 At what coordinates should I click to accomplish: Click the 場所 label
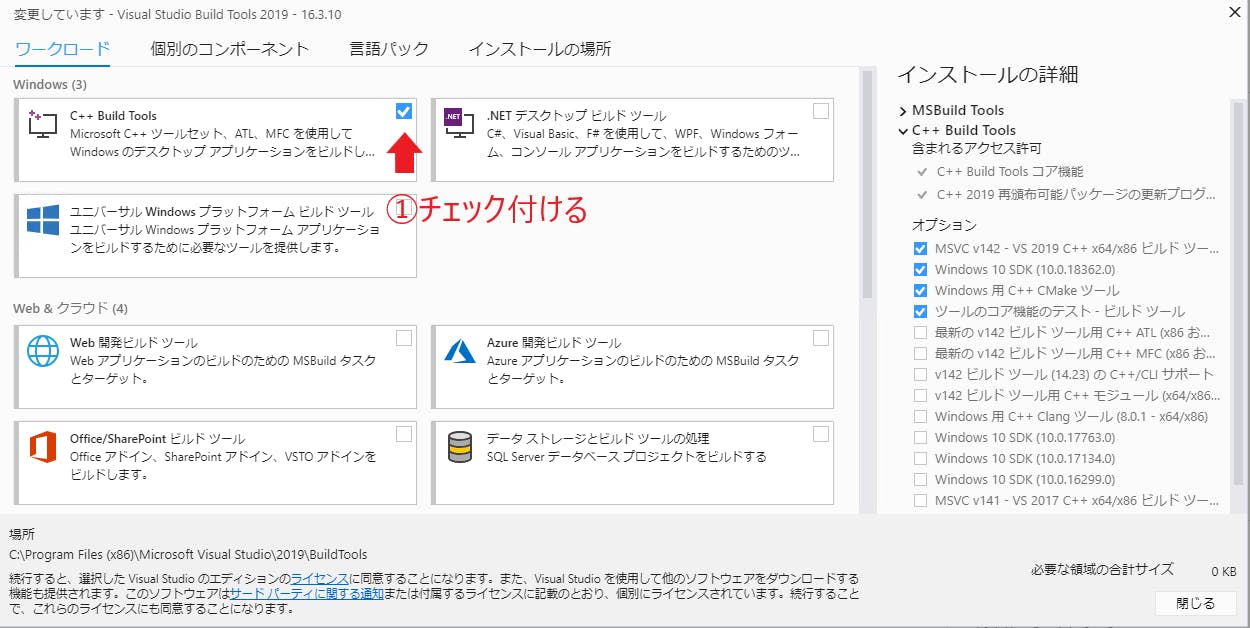pos(22,535)
